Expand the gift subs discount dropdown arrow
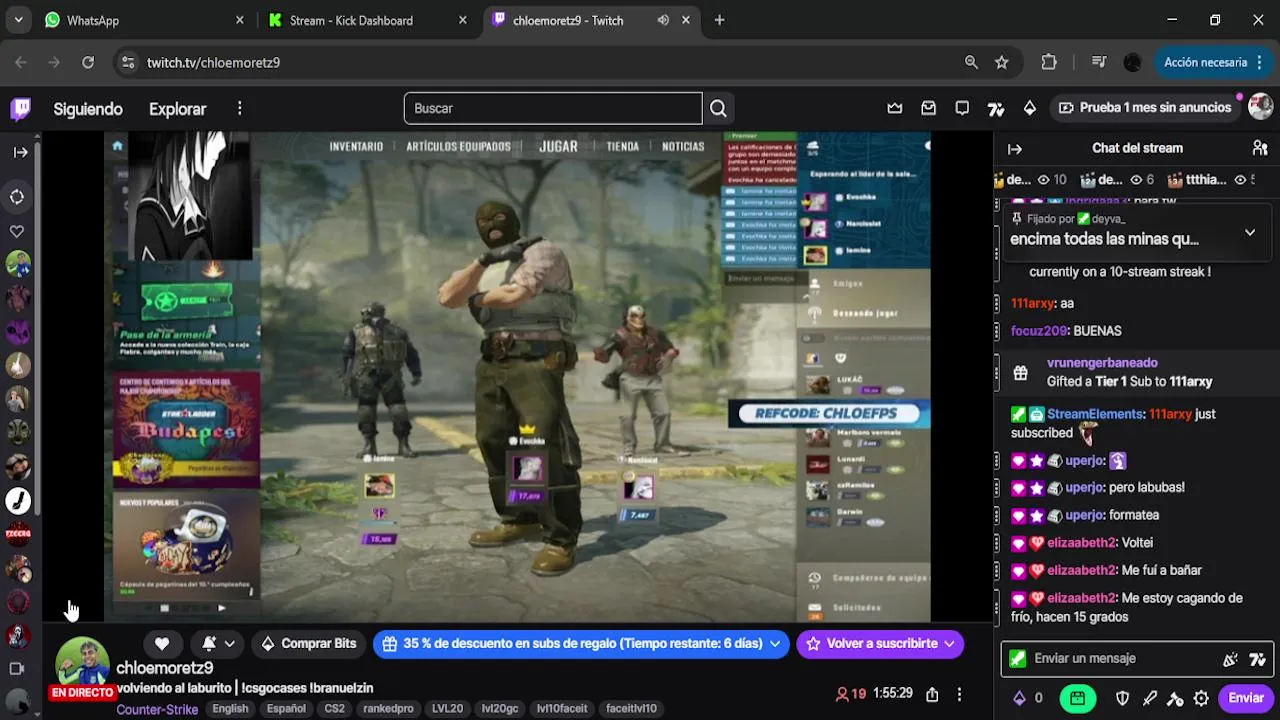The height and width of the screenshot is (720, 1280). (775, 644)
